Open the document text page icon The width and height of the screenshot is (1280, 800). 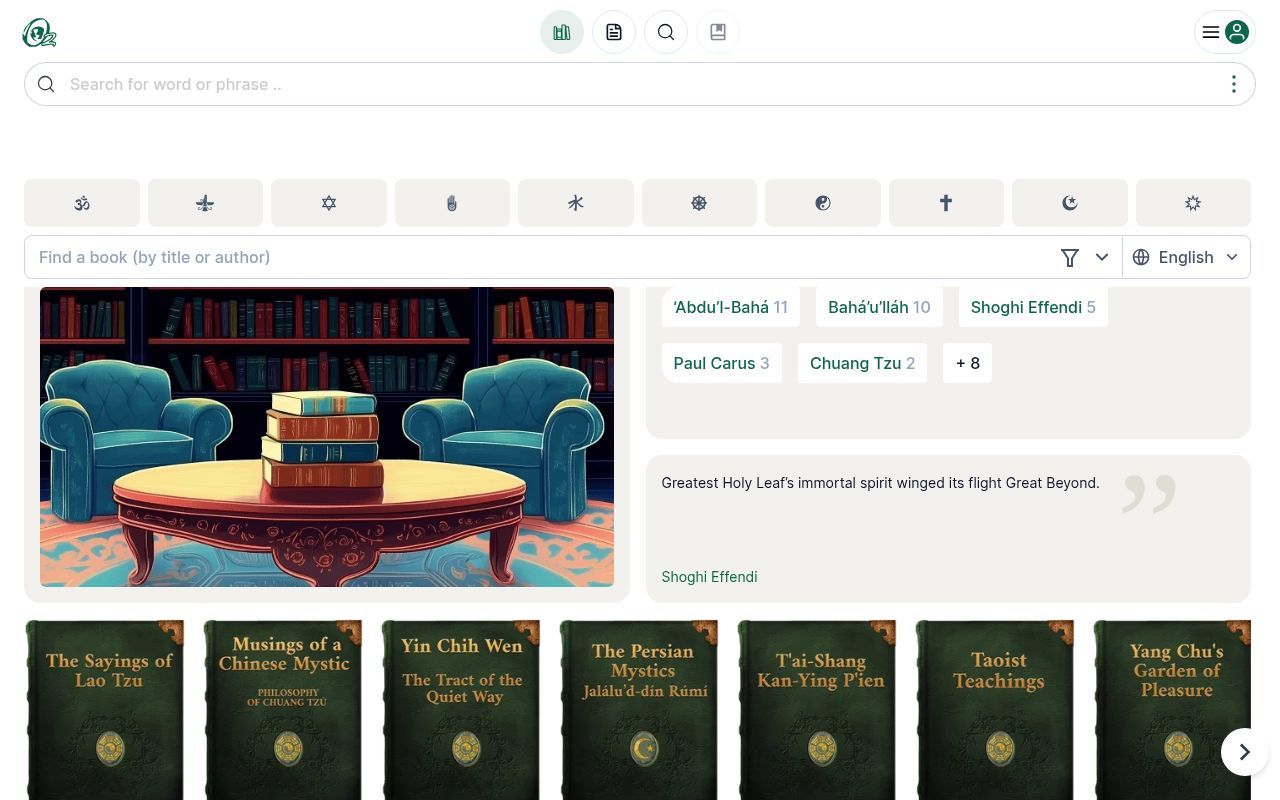coord(614,32)
